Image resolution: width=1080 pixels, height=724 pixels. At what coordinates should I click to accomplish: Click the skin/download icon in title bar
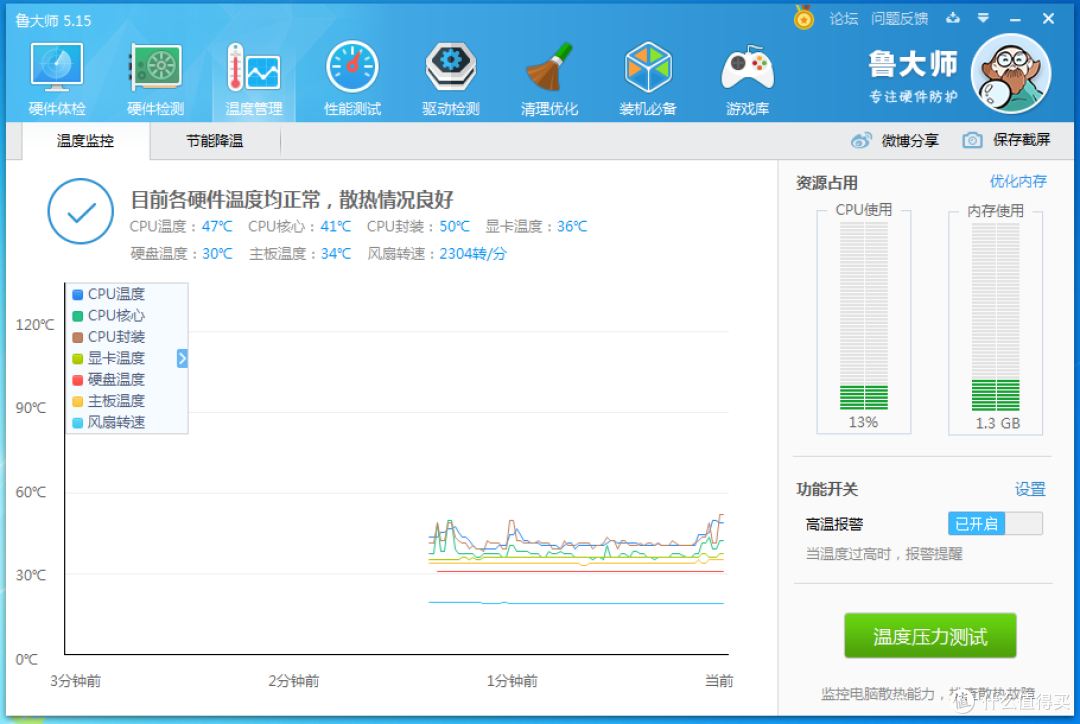click(953, 19)
